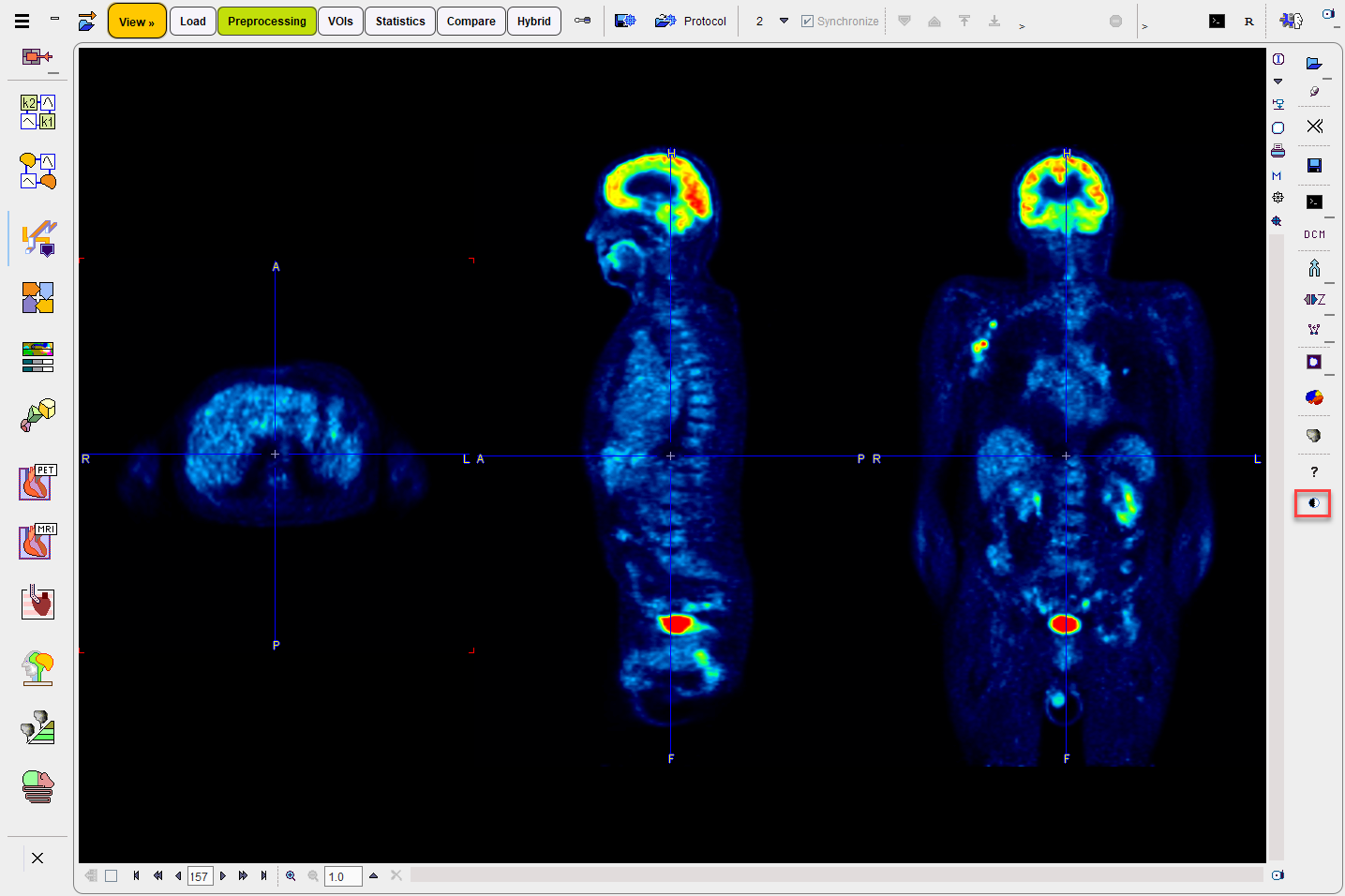Click the Z mirror flip icon
Screen dimensions: 1345x896
pos(1314,299)
